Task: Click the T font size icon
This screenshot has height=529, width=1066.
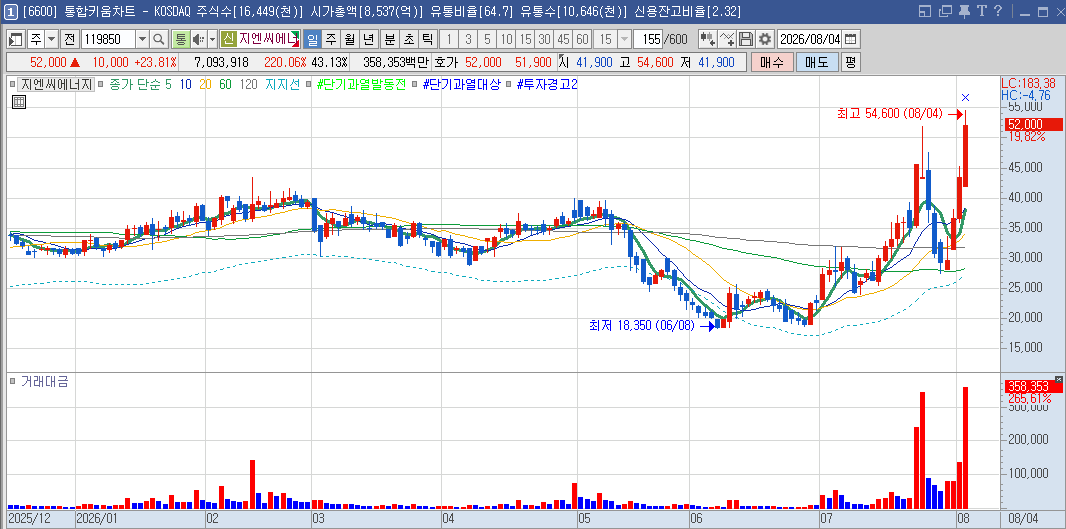Action: 981,11
